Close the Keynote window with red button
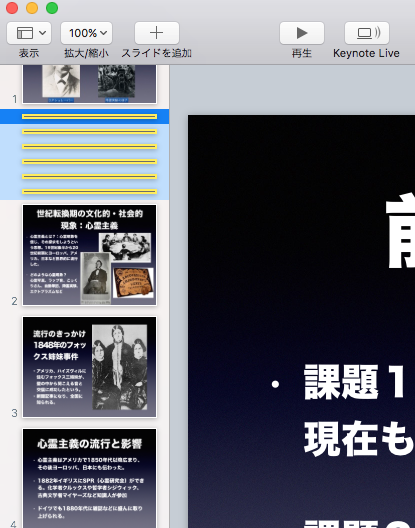The height and width of the screenshot is (528, 415). coord(12,8)
